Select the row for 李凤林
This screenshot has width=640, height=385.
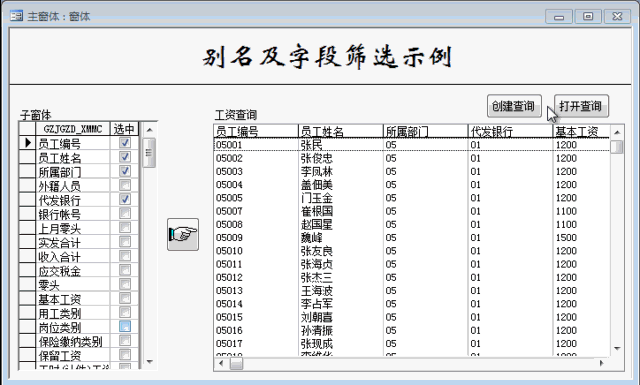coord(412,171)
